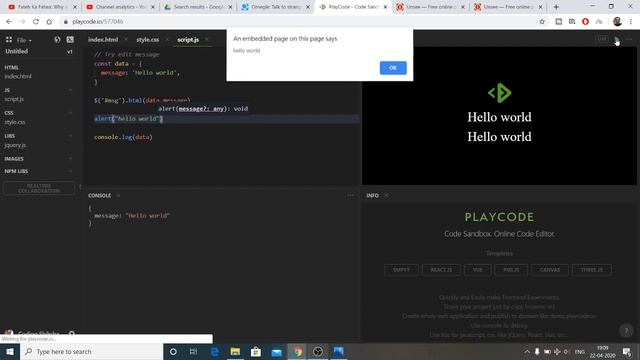The height and width of the screenshot is (360, 640).
Task: Open the Chrome three-dot menu
Action: click(631, 22)
